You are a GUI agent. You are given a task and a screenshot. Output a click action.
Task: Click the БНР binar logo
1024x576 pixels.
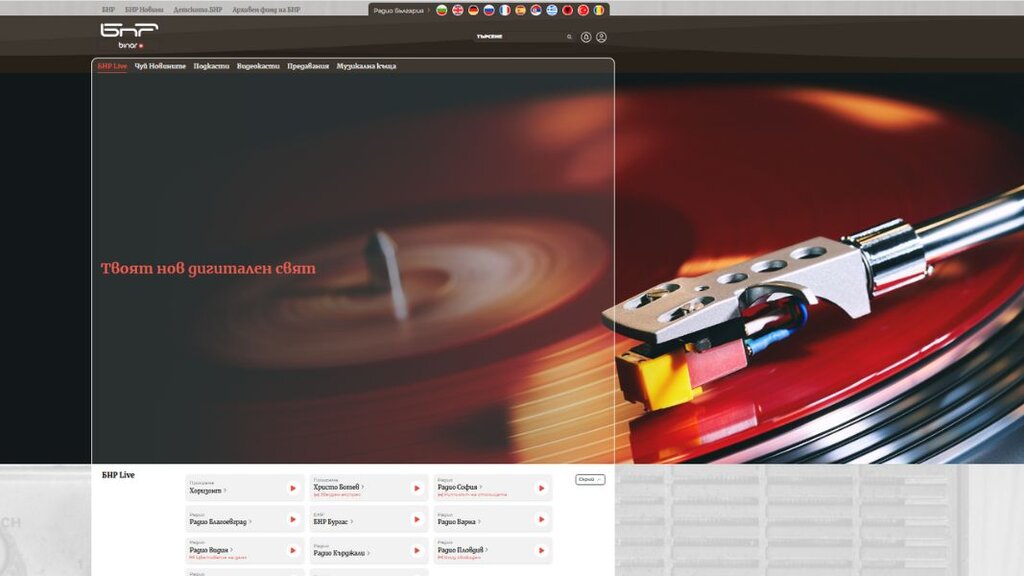[129, 35]
